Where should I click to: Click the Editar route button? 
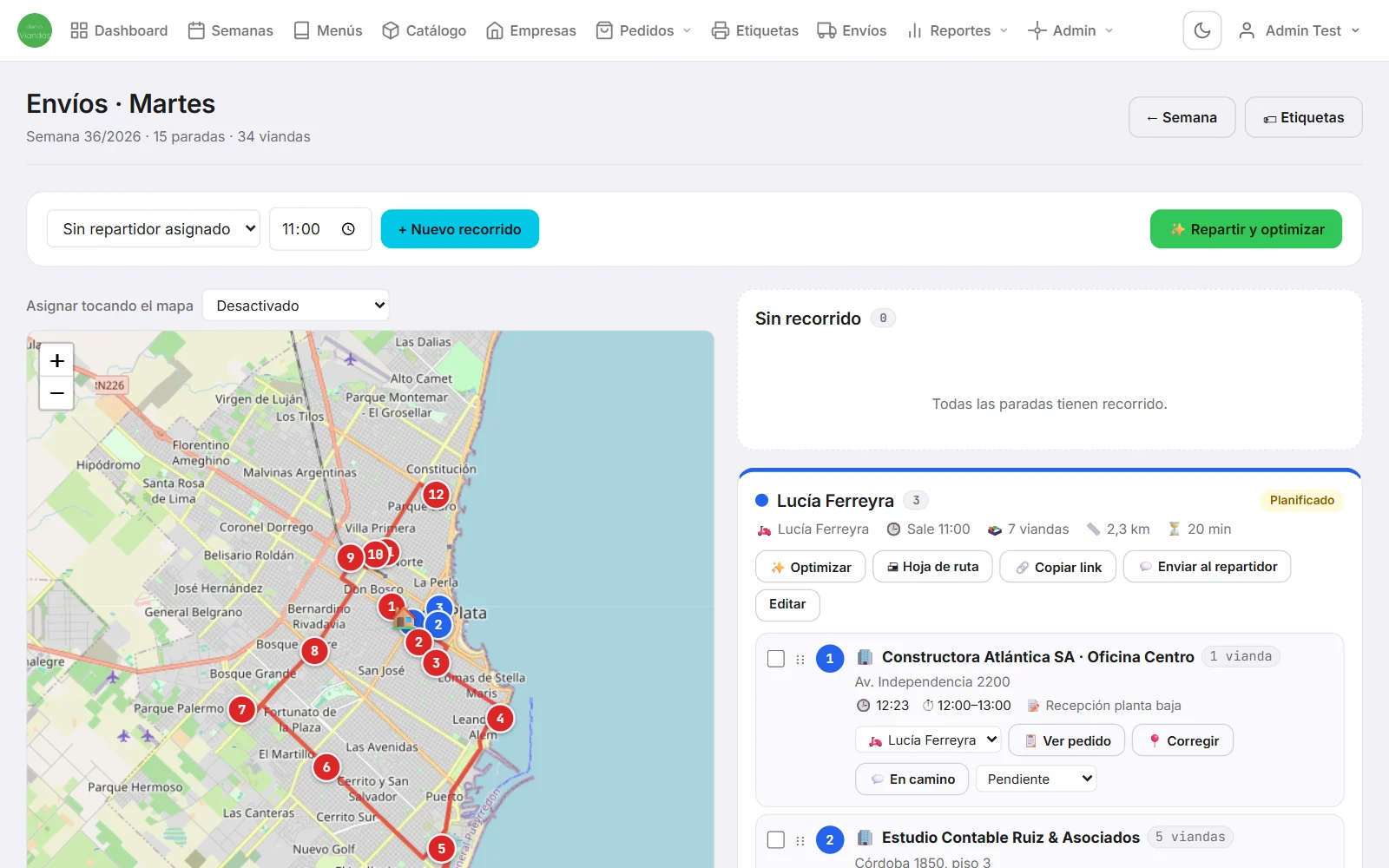787,604
